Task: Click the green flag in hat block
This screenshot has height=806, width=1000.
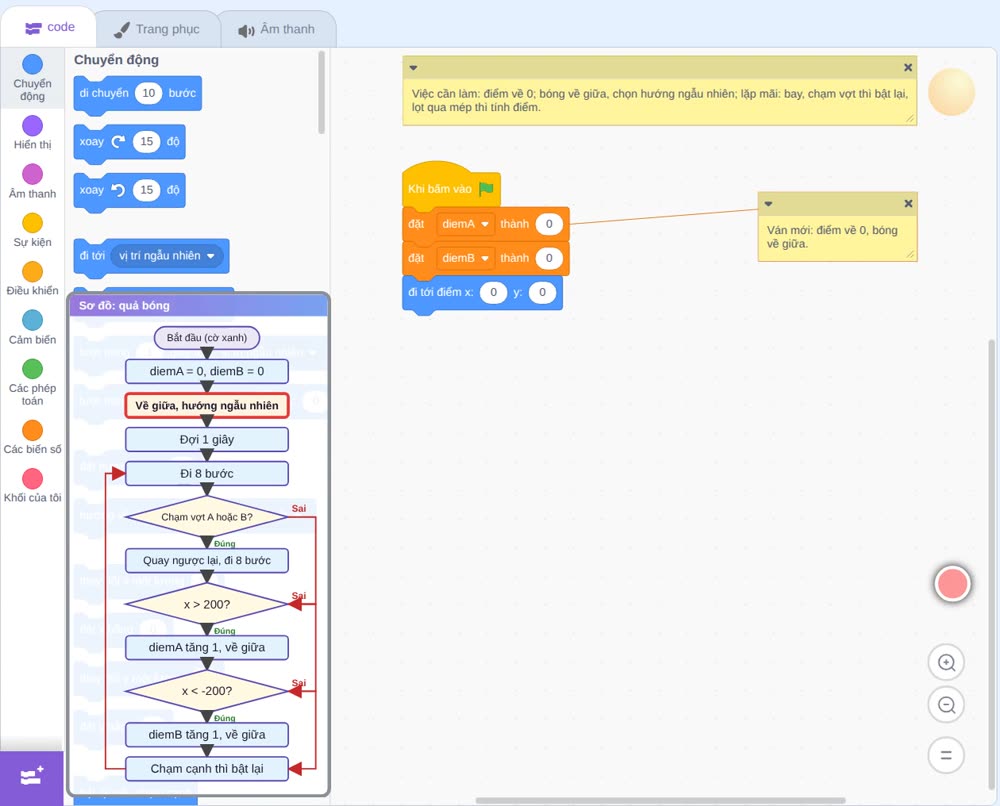Action: tap(486, 189)
